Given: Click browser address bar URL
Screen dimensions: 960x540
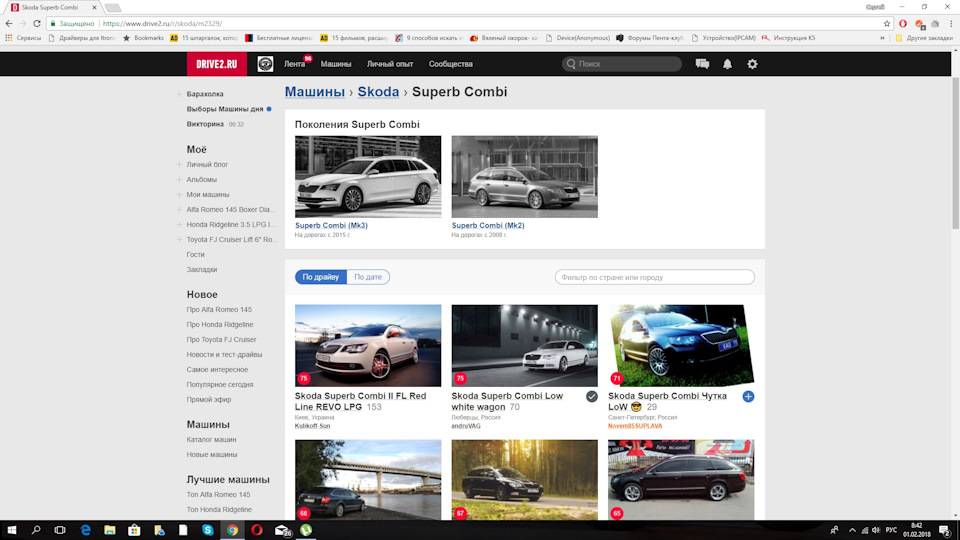Looking at the screenshot, I should pos(162,23).
